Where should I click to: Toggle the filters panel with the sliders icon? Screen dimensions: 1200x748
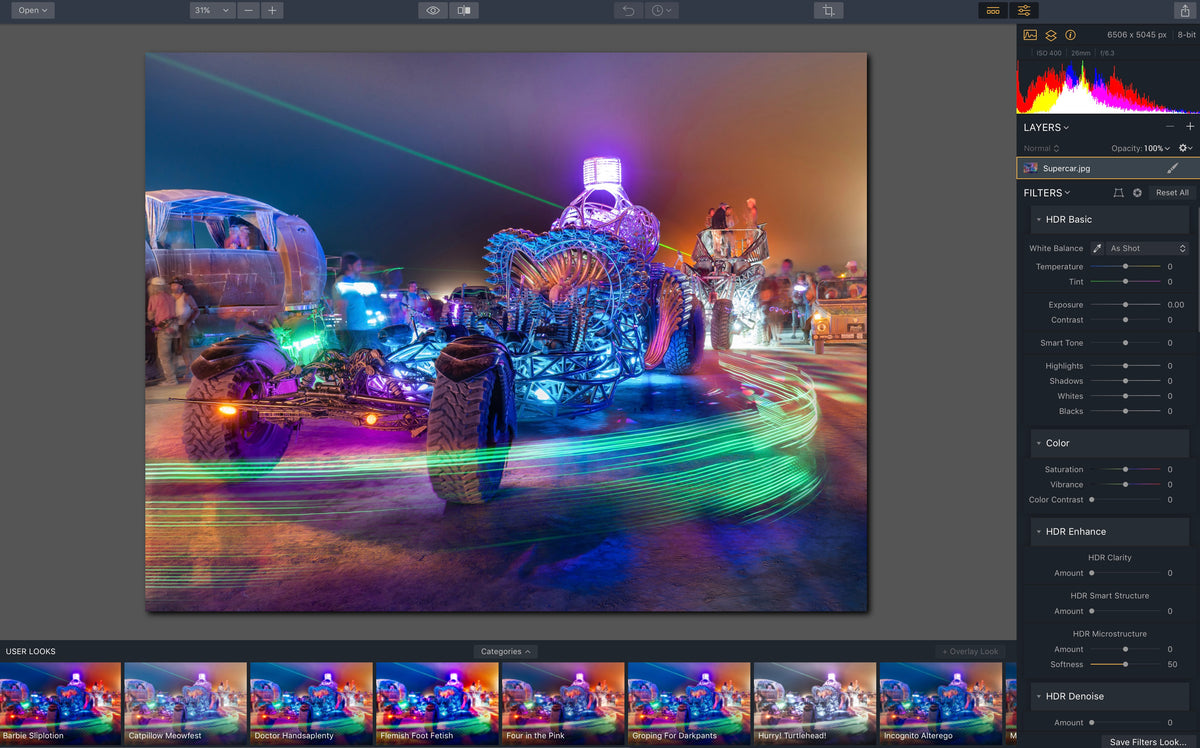tap(1023, 10)
